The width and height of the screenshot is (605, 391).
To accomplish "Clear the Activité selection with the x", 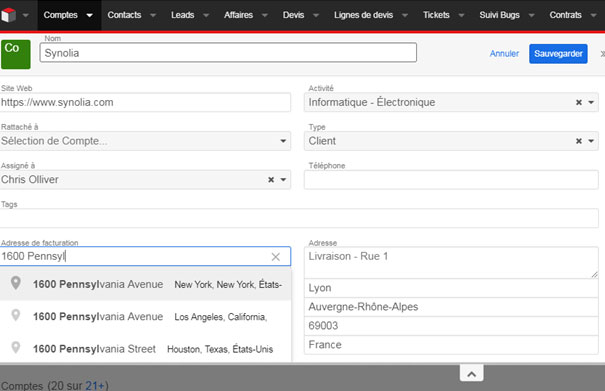I will coord(579,102).
